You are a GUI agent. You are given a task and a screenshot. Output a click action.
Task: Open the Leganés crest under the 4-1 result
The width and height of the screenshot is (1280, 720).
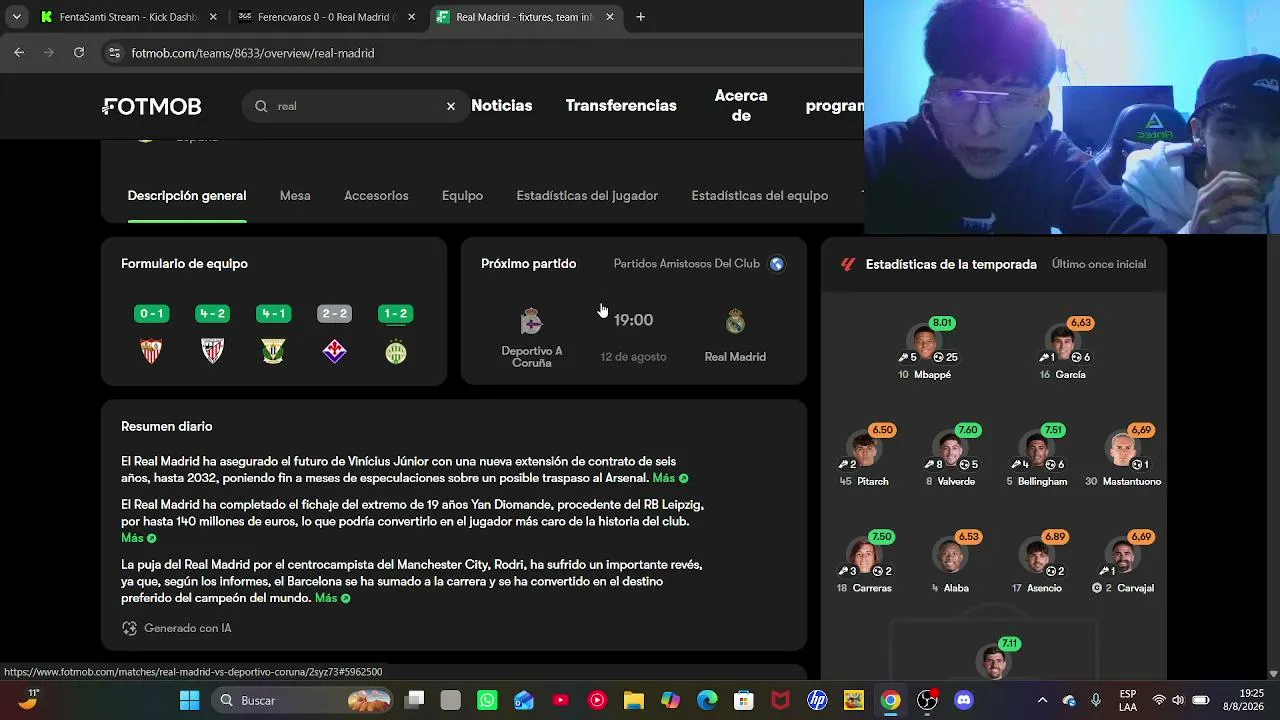(x=273, y=351)
